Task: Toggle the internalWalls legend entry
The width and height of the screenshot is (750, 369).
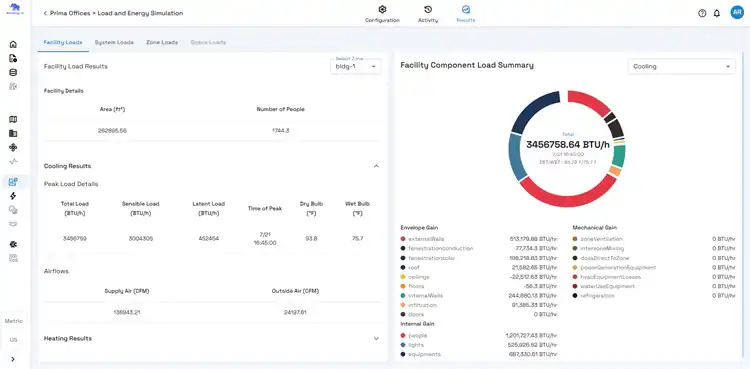Action: point(421,296)
